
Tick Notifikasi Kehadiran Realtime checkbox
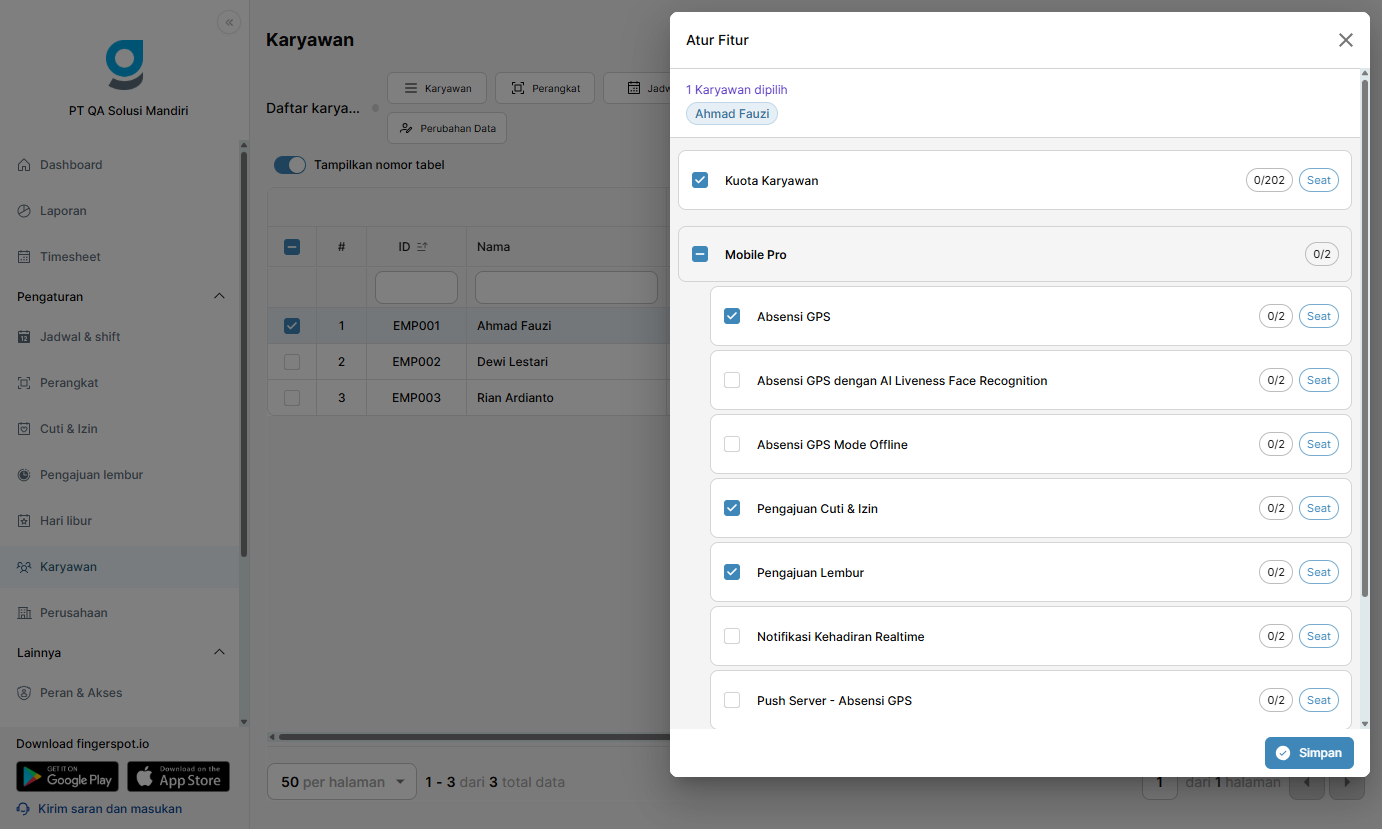click(732, 636)
